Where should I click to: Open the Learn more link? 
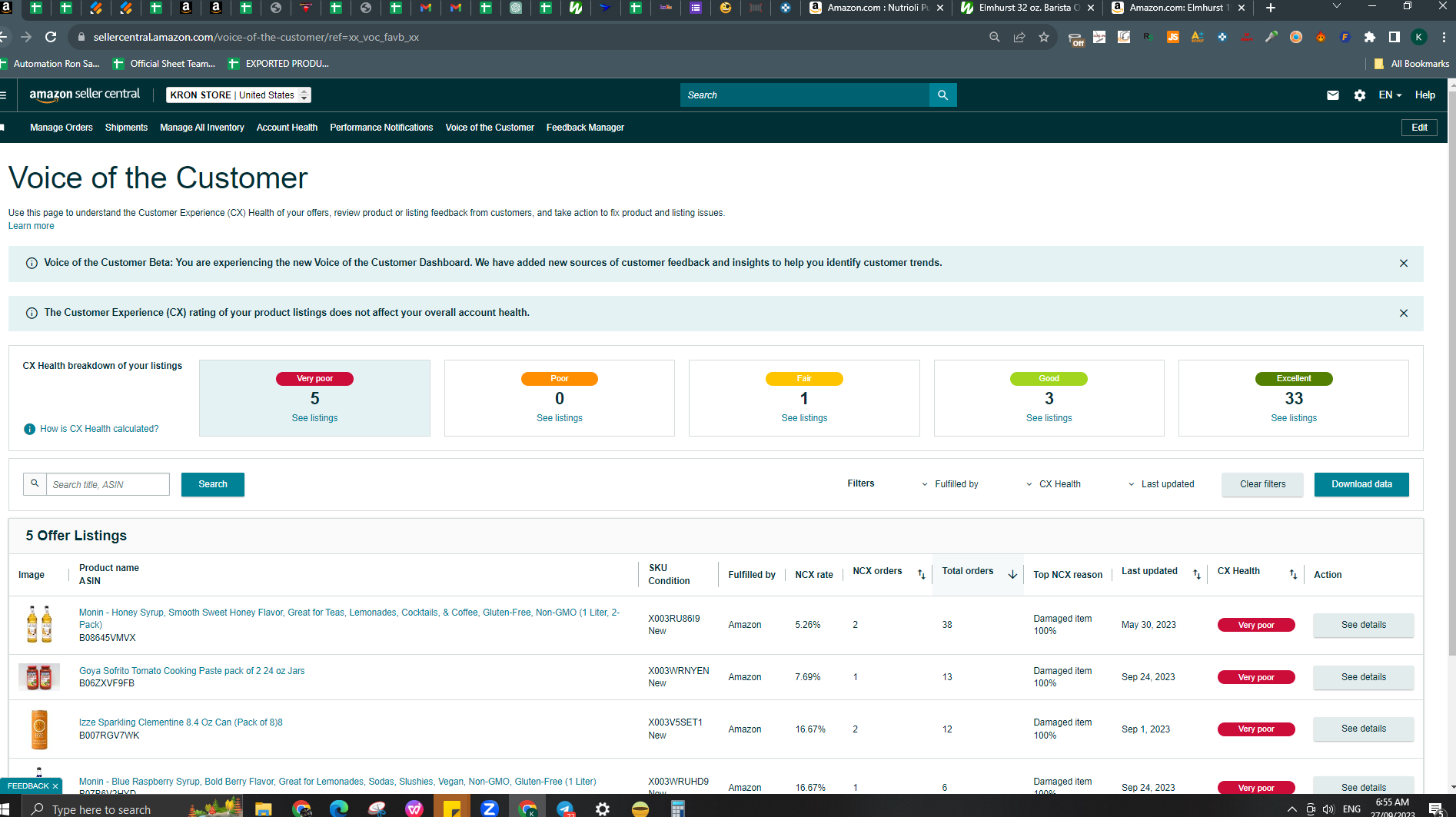click(31, 226)
